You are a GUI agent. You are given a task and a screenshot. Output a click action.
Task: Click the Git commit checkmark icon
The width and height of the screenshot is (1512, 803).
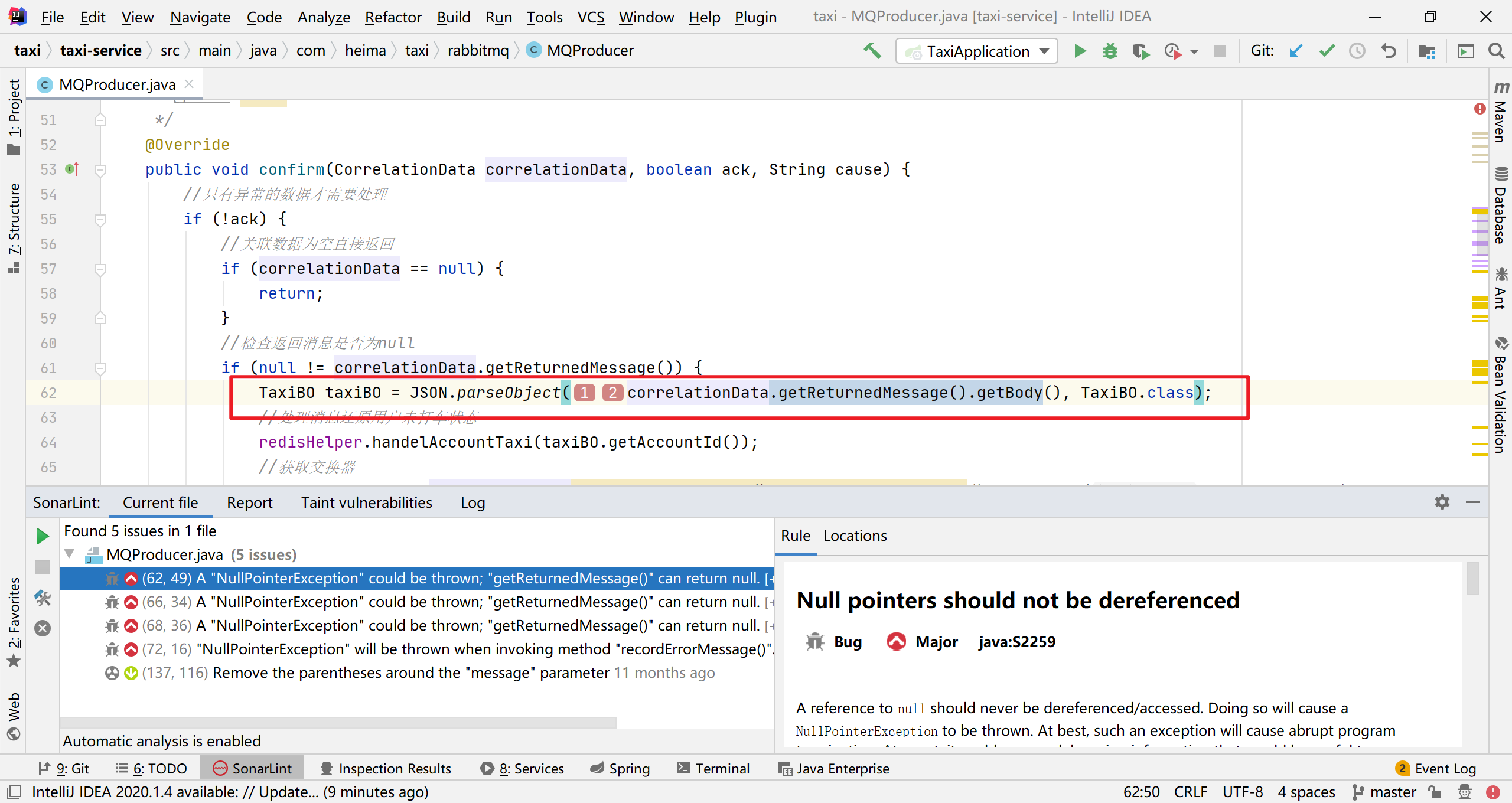(1327, 51)
